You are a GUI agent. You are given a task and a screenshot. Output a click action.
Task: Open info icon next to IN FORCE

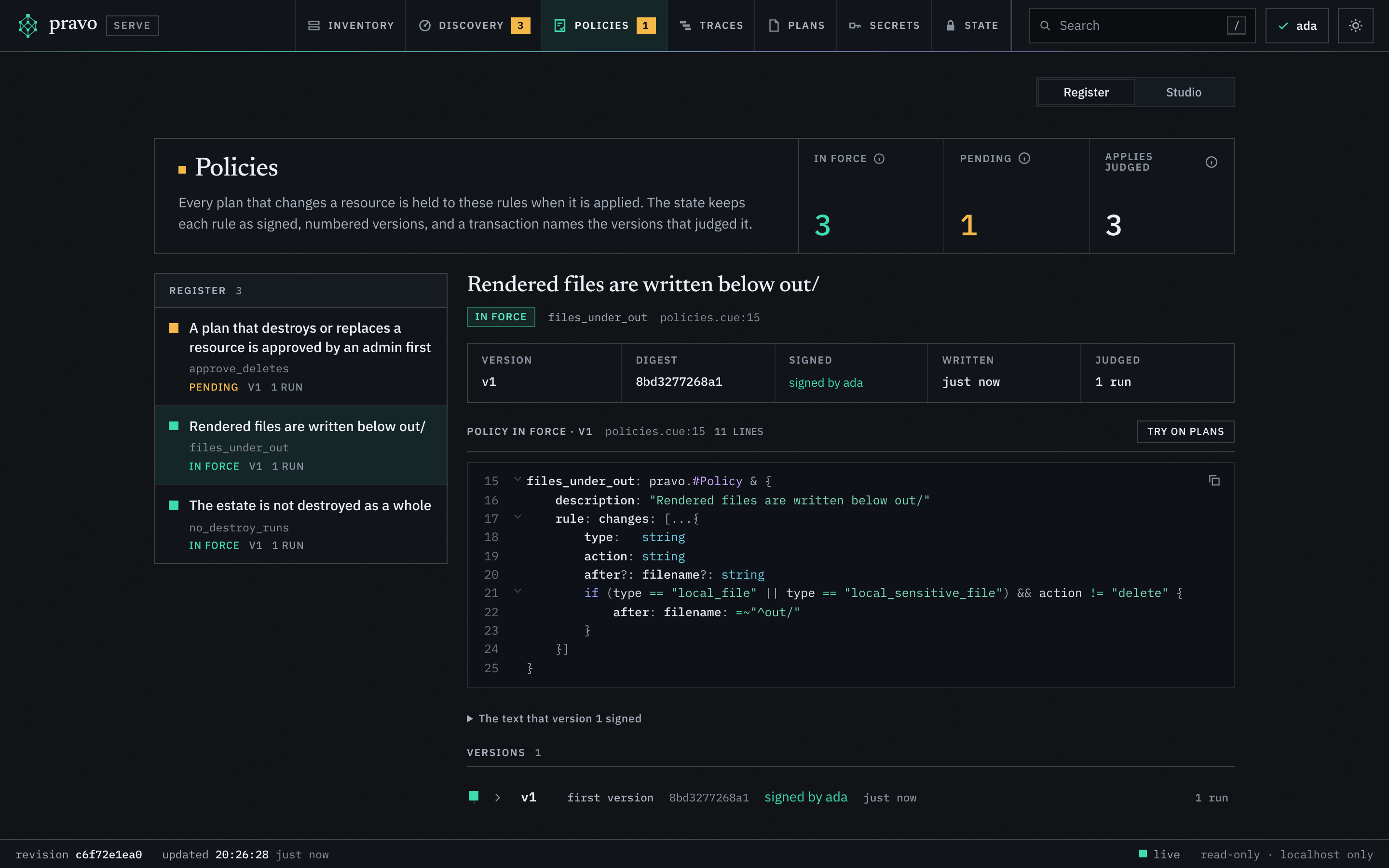879,159
